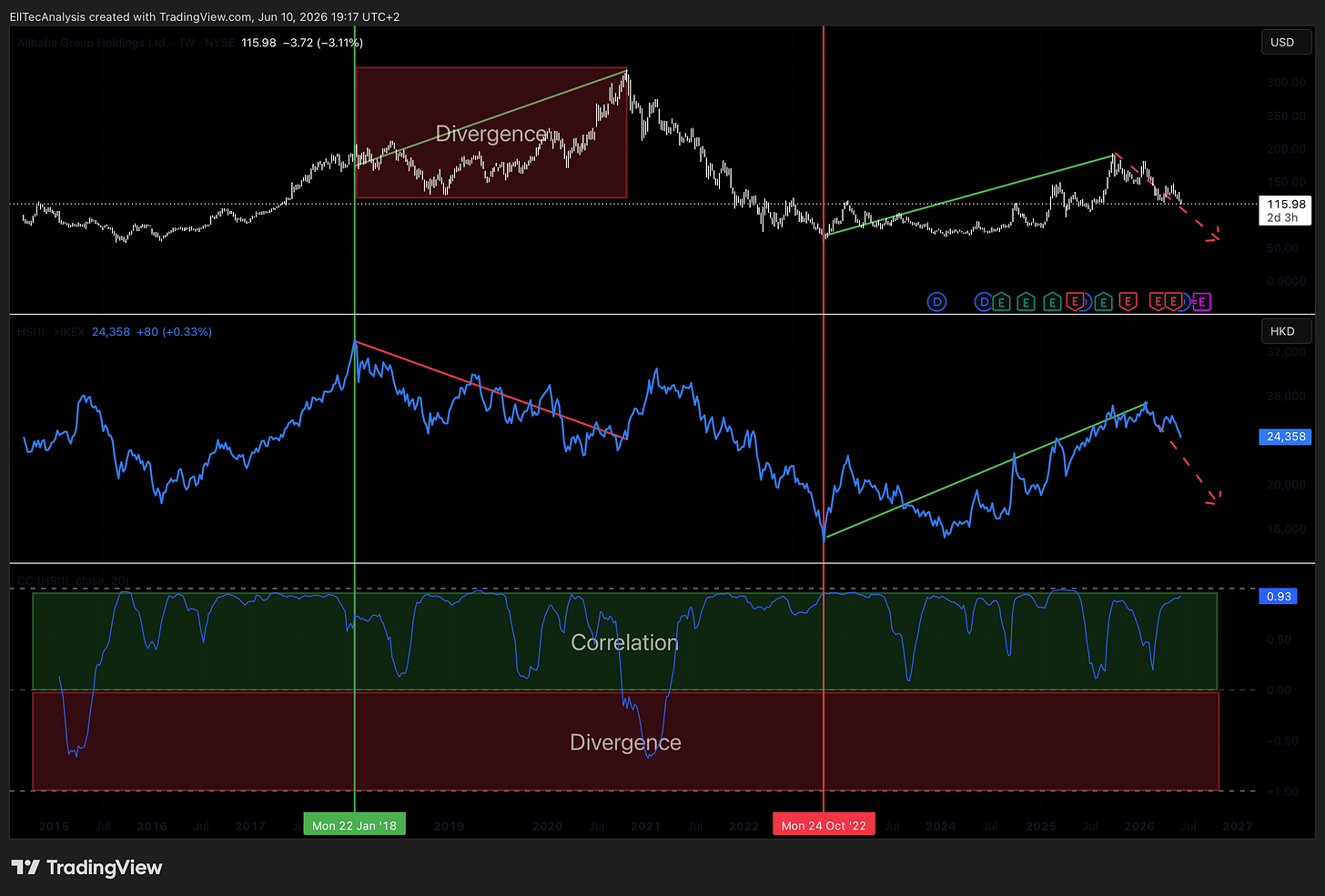Open the USD currency dropdown

click(x=1282, y=43)
